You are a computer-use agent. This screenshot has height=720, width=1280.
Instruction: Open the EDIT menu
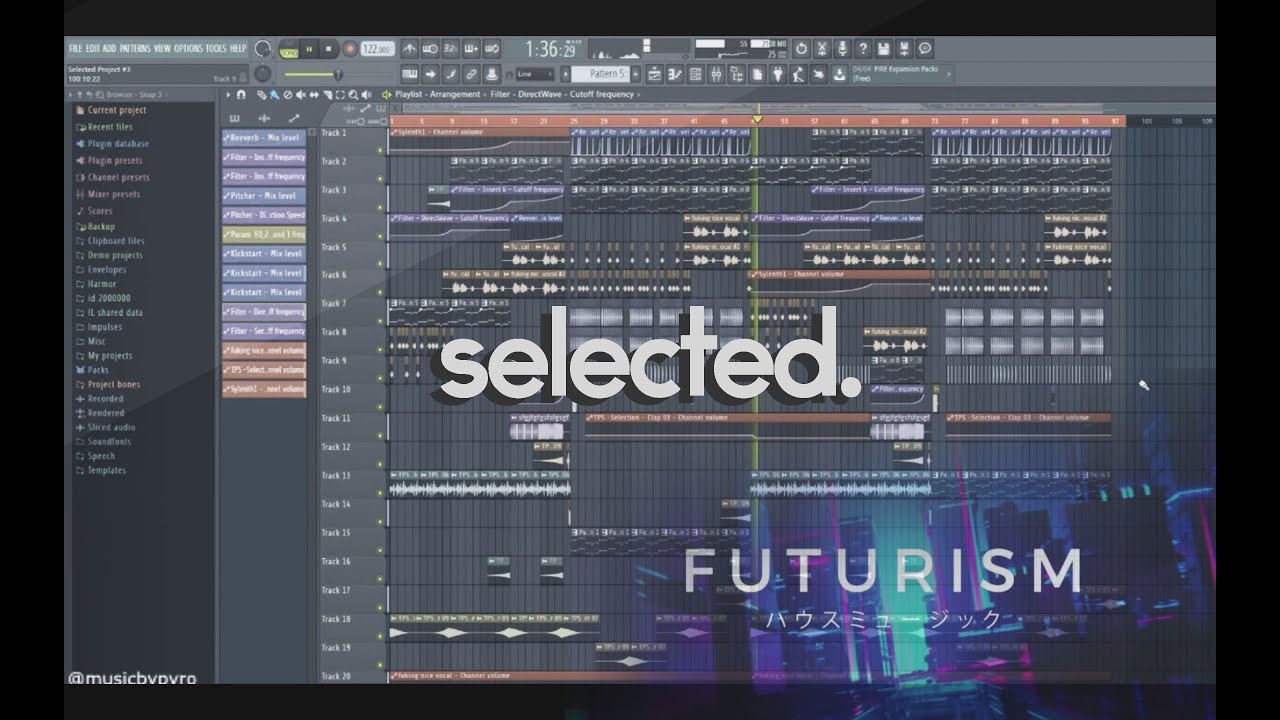click(x=93, y=49)
